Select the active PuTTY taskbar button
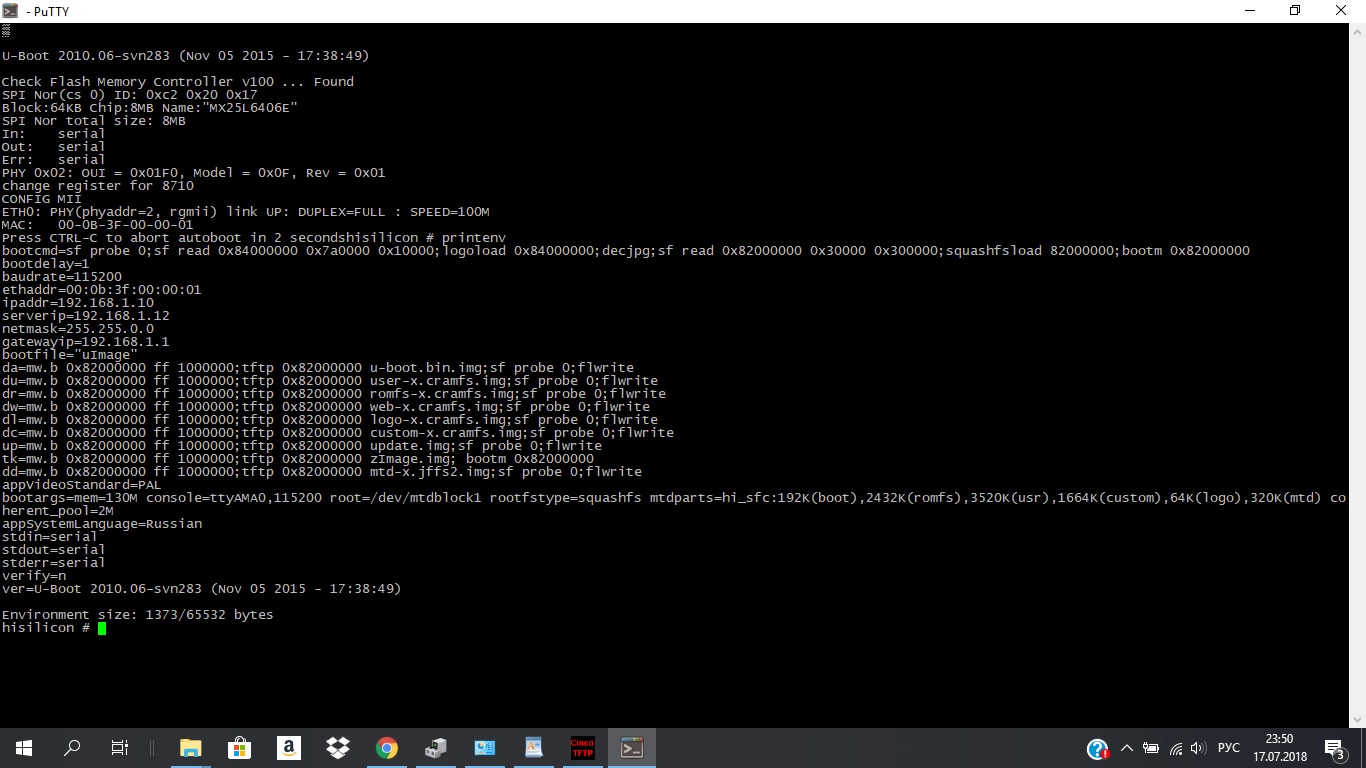 pos(632,748)
